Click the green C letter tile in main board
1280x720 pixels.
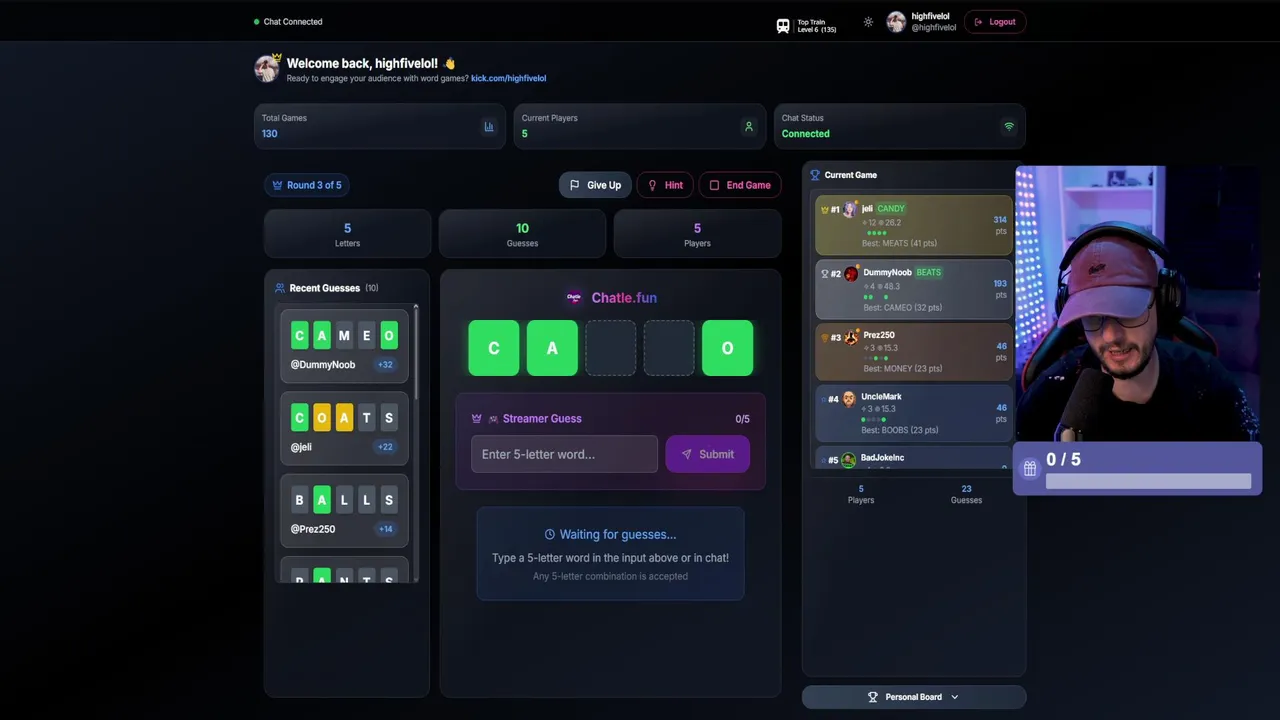click(x=494, y=348)
